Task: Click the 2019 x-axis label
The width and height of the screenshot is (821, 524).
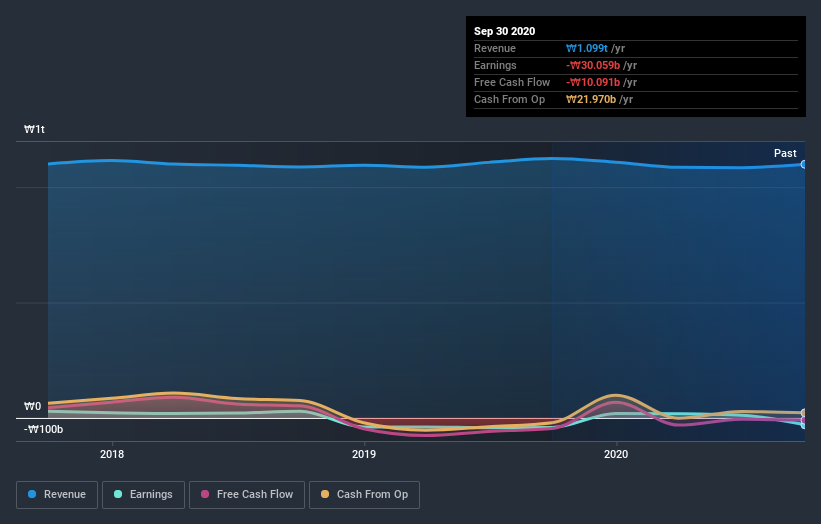Action: [364, 454]
